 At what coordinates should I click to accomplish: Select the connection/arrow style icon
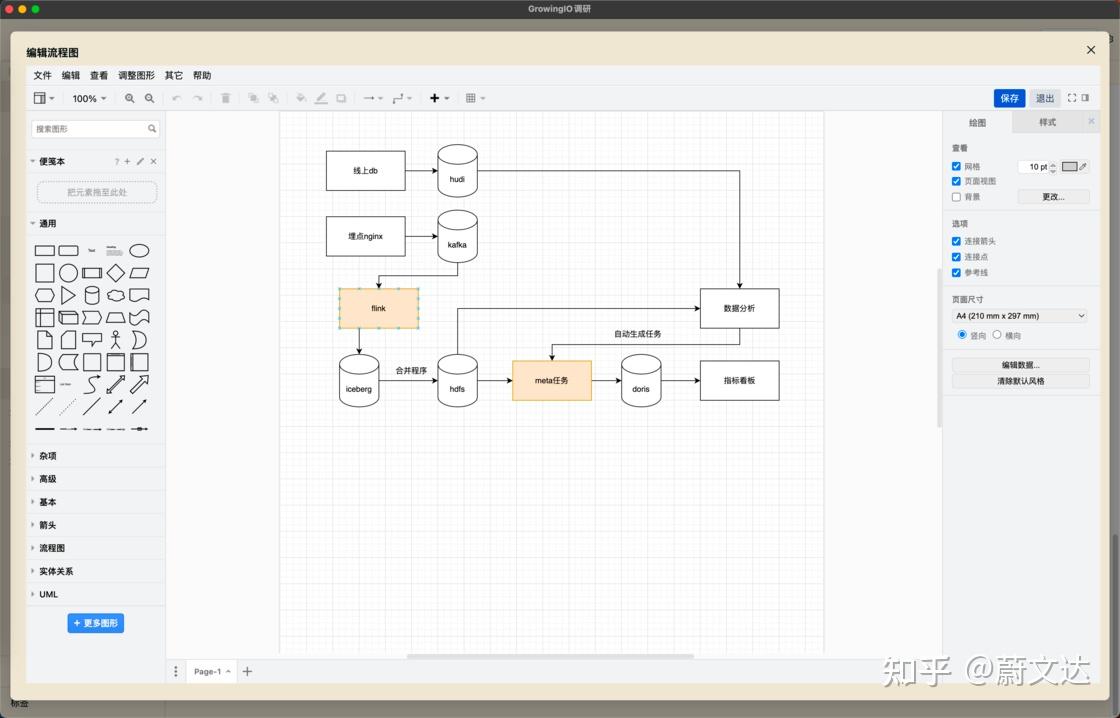[369, 98]
